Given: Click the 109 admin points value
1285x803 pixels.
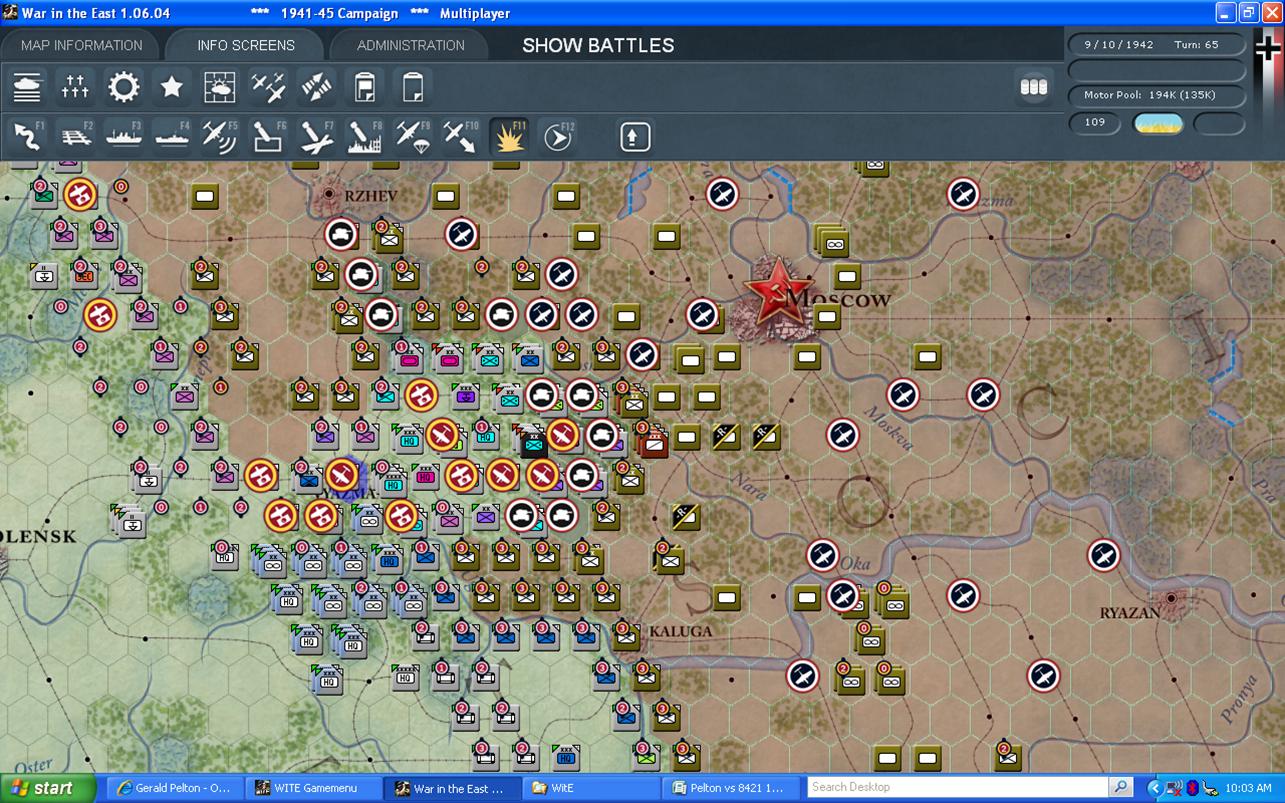Looking at the screenshot, I should click(x=1095, y=122).
